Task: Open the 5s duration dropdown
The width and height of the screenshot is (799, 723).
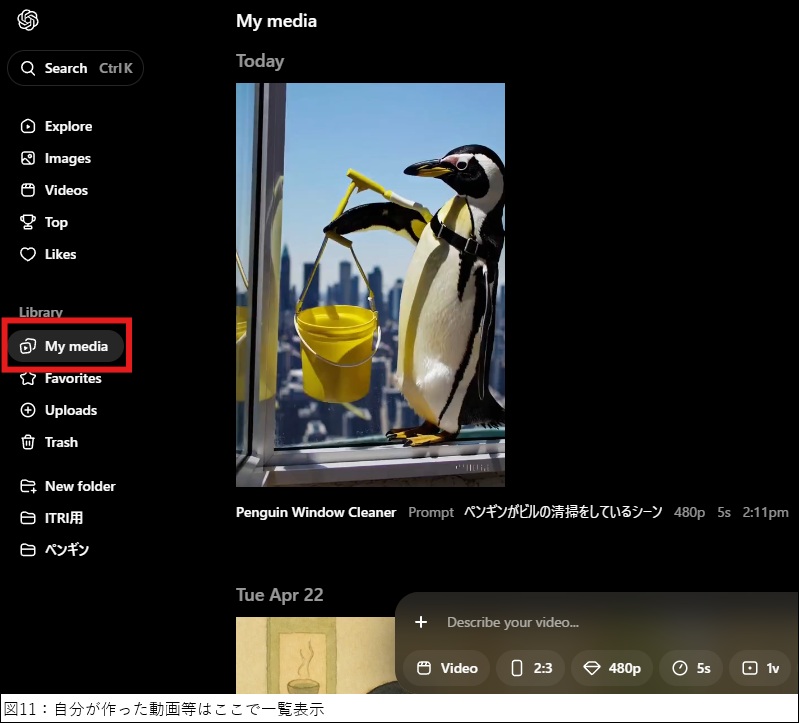Action: click(692, 668)
